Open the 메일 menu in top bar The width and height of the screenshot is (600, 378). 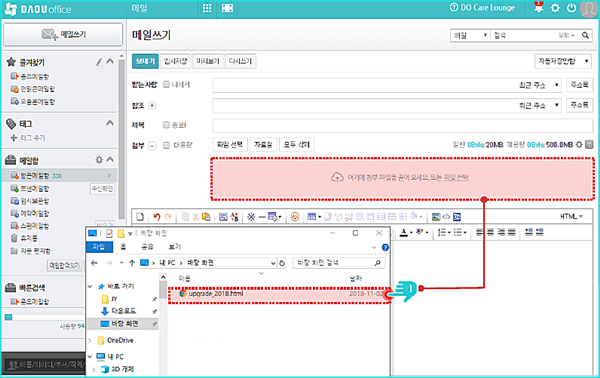(x=139, y=8)
